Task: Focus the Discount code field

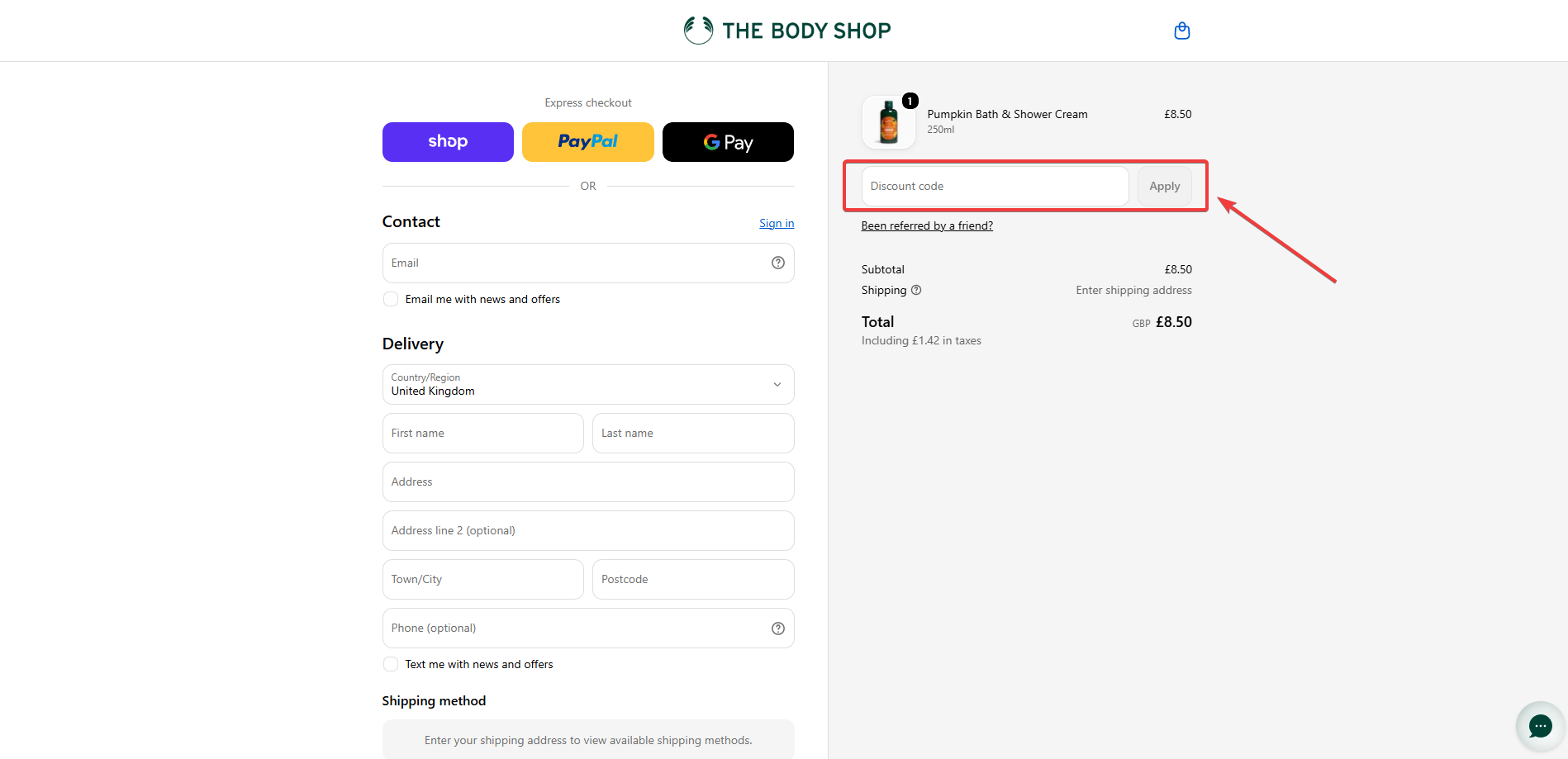Action: [x=995, y=187]
